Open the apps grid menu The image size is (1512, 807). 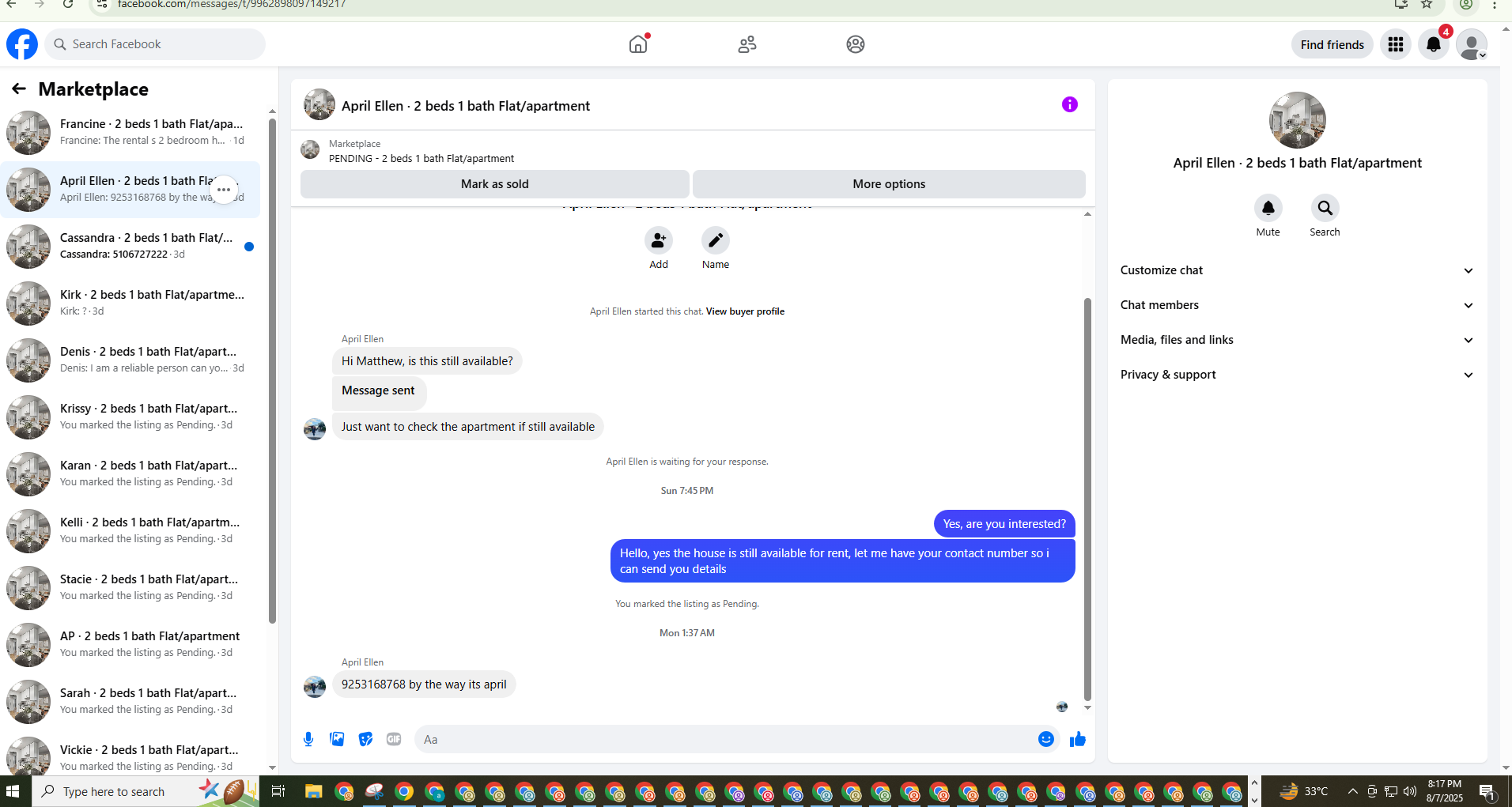tap(1396, 44)
